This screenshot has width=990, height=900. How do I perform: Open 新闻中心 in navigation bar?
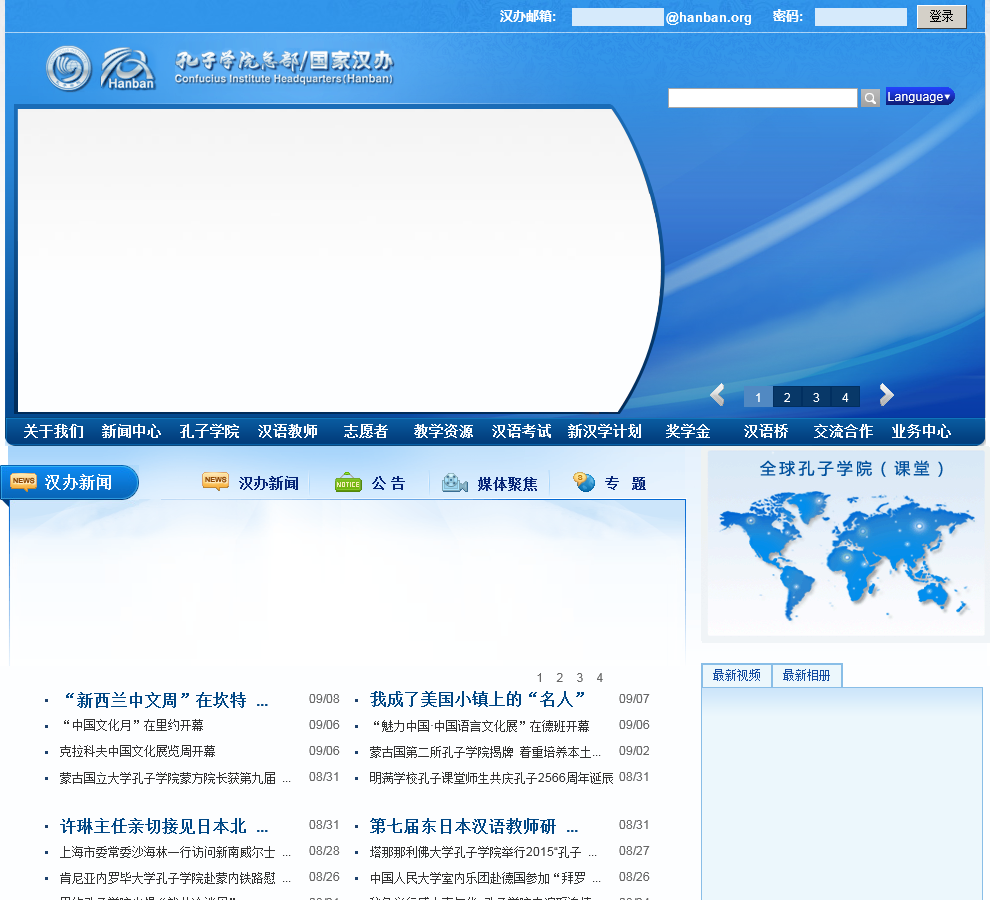(x=131, y=431)
